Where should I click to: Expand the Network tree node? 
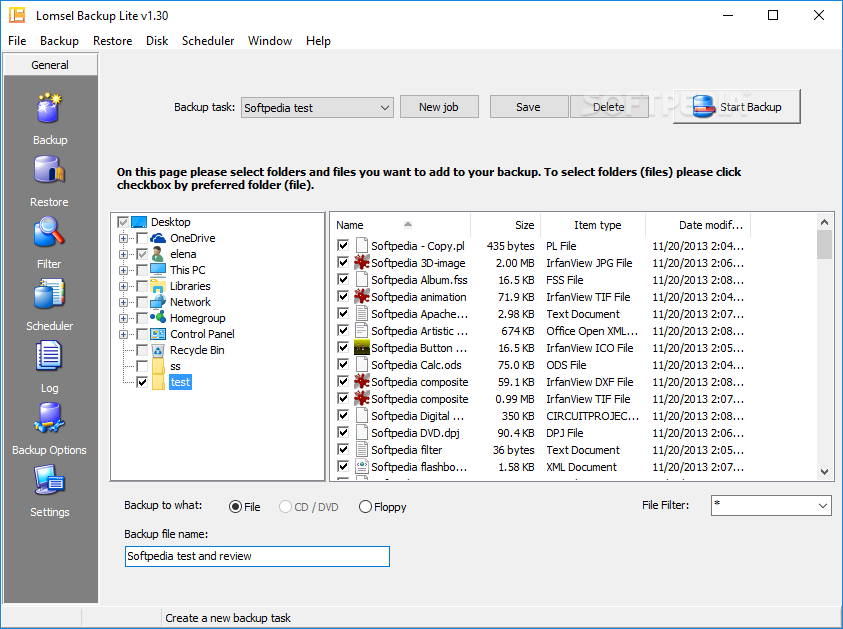123,302
